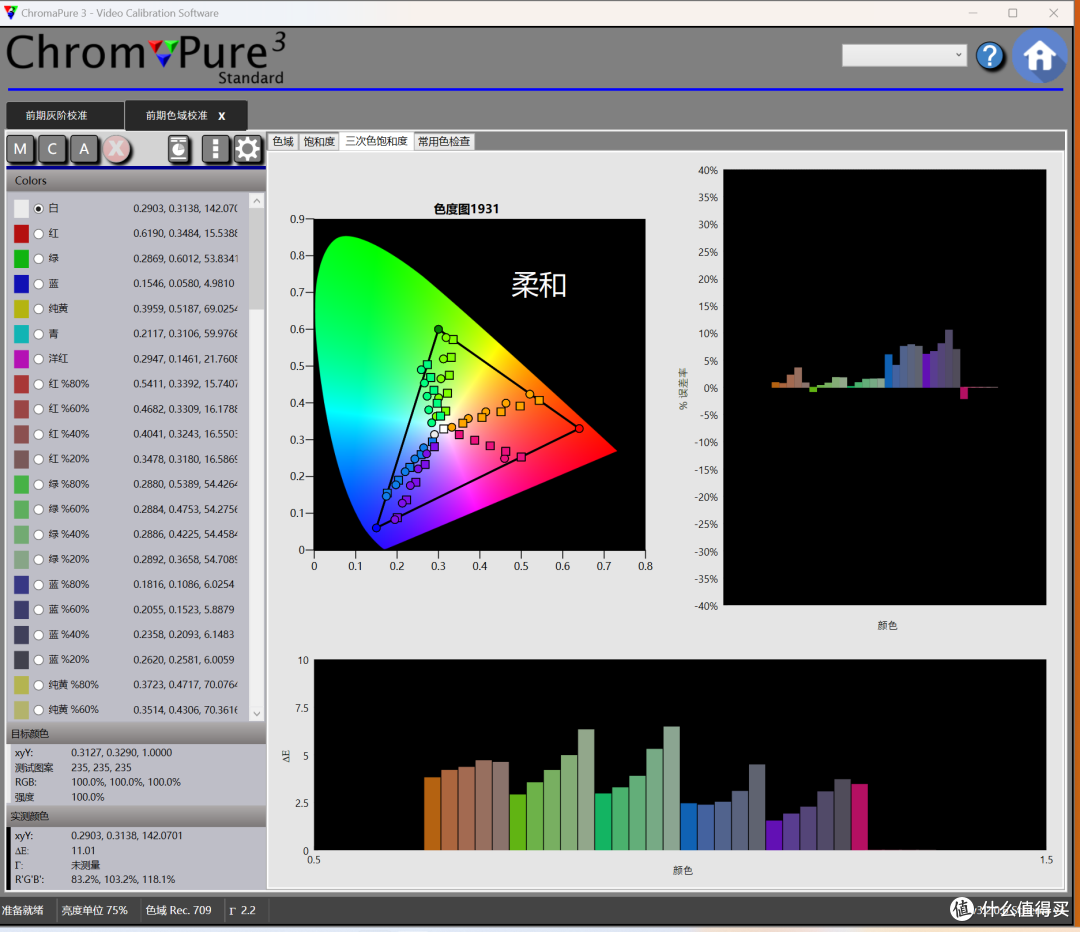
Task: Close the 前期色域校准 tab with X
Action: (222, 116)
